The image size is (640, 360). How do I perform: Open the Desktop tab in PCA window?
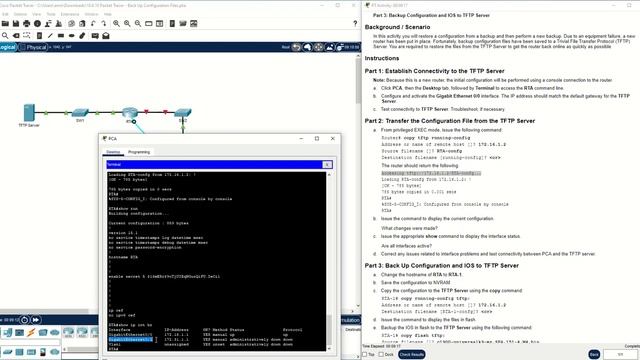(113, 152)
